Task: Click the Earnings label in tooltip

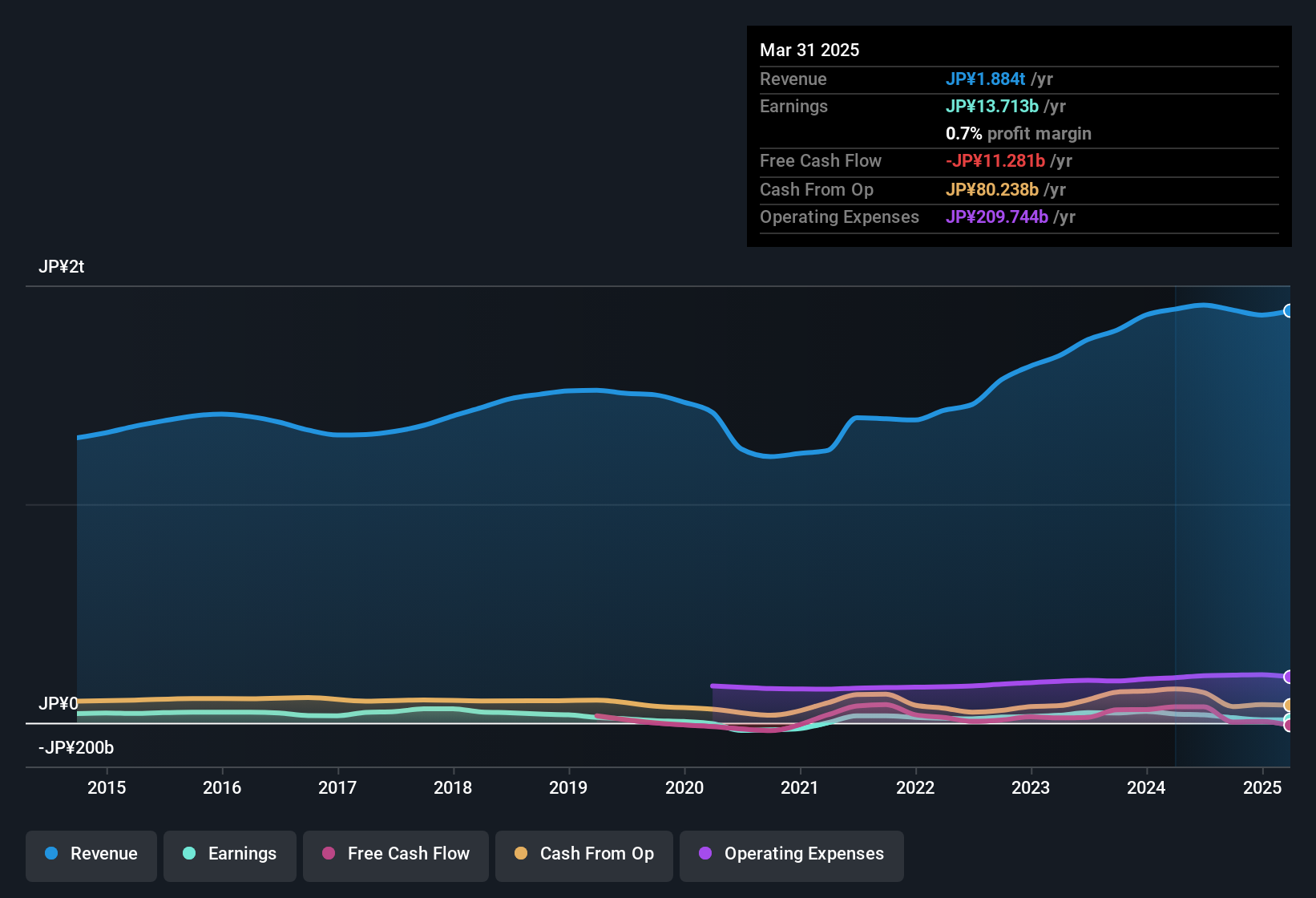Action: click(x=793, y=106)
